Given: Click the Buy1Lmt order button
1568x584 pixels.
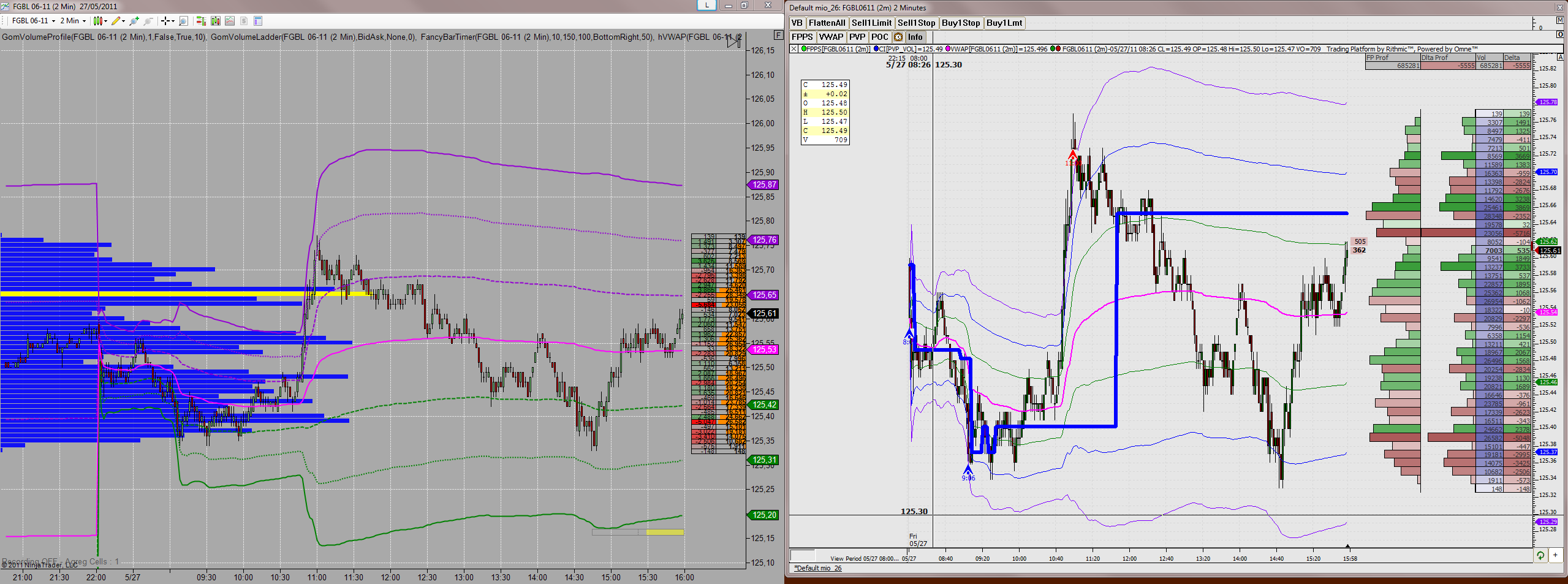Looking at the screenshot, I should pyautogui.click(x=1004, y=23).
